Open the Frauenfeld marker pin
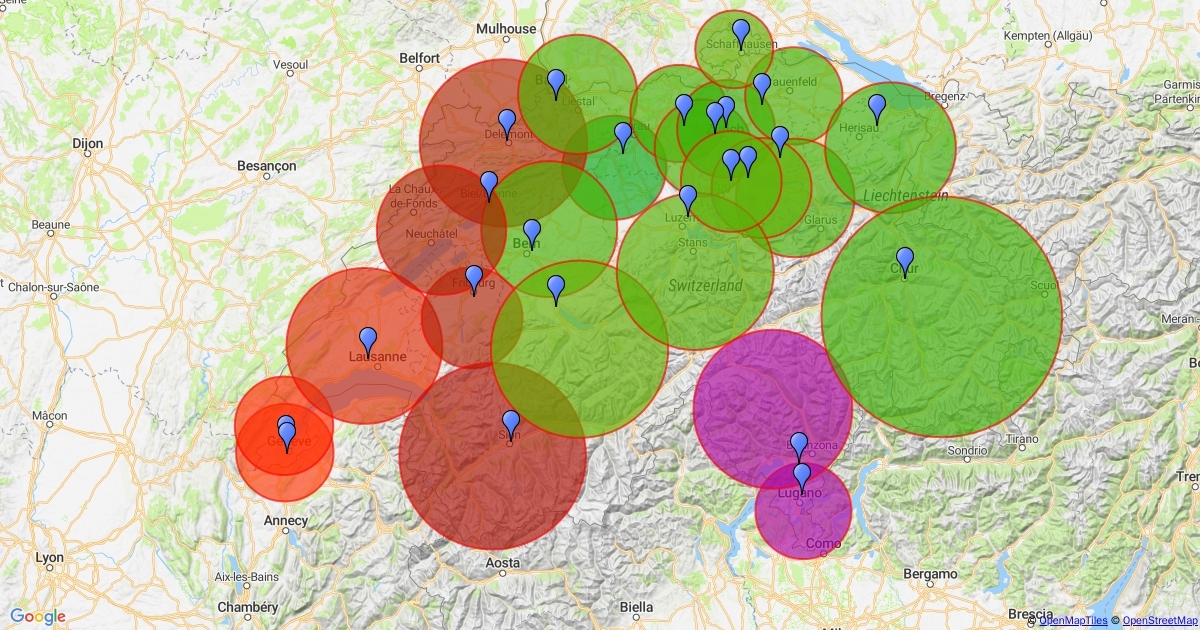Screen dimensions: 1200x630 coord(762,86)
